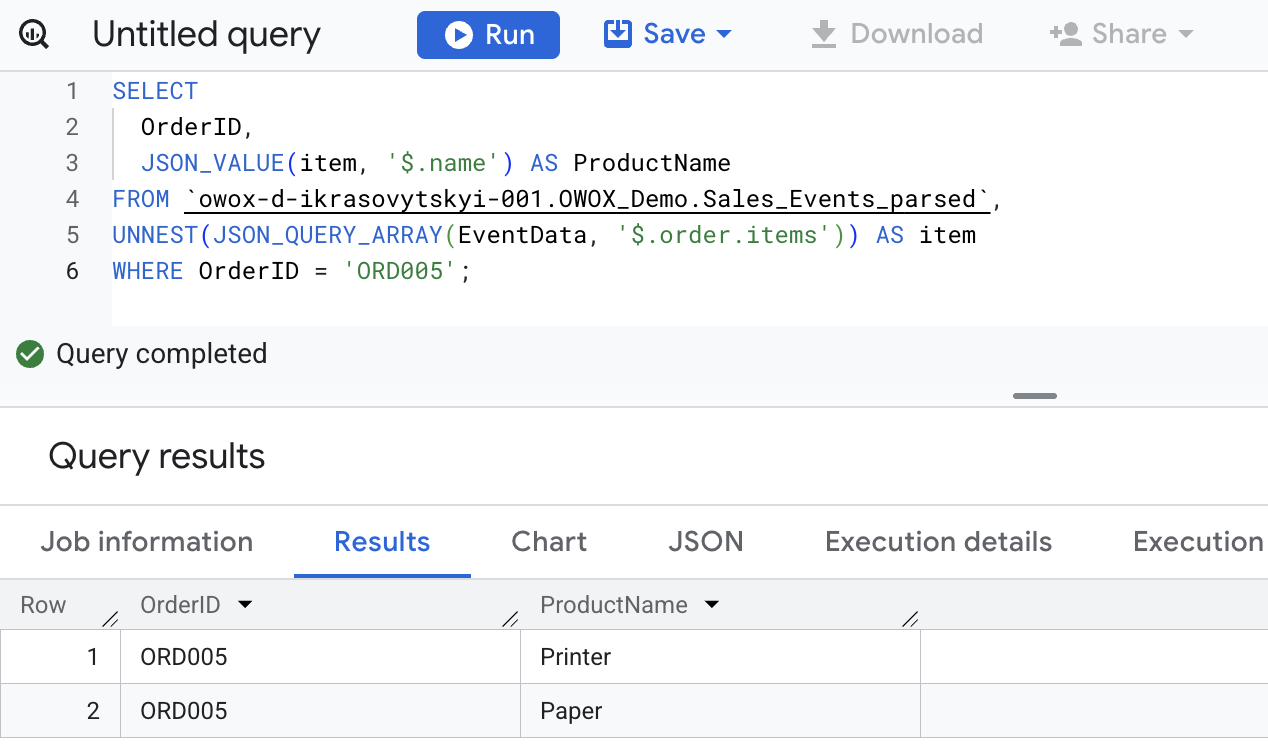
Task: Click the Untitled query title
Action: click(x=206, y=36)
